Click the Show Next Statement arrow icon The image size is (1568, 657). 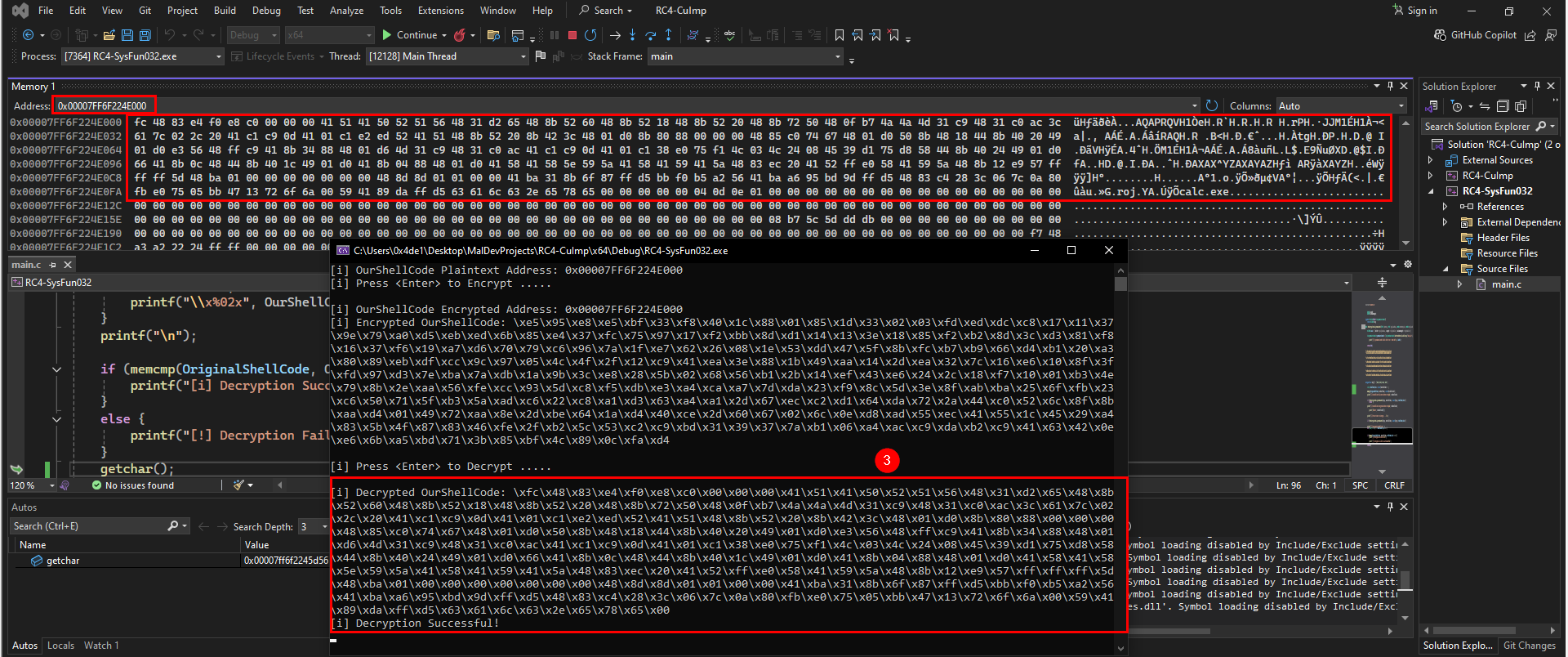[615, 35]
